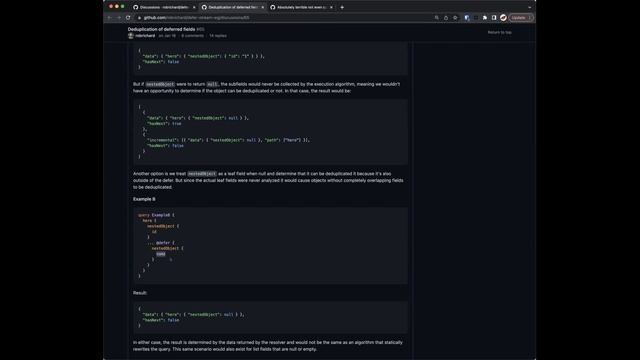Image resolution: width=640 pixels, height=360 pixels.
Task: Click the inline nestedObject code in Another option paragraph
Action: (x=202, y=174)
